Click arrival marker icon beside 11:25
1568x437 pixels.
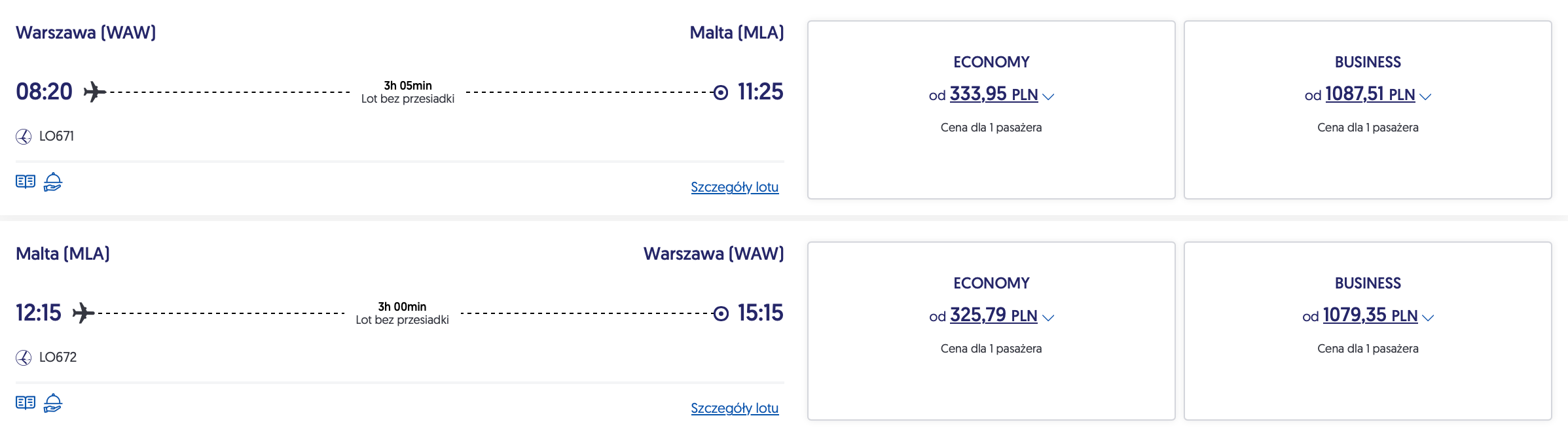click(x=720, y=93)
